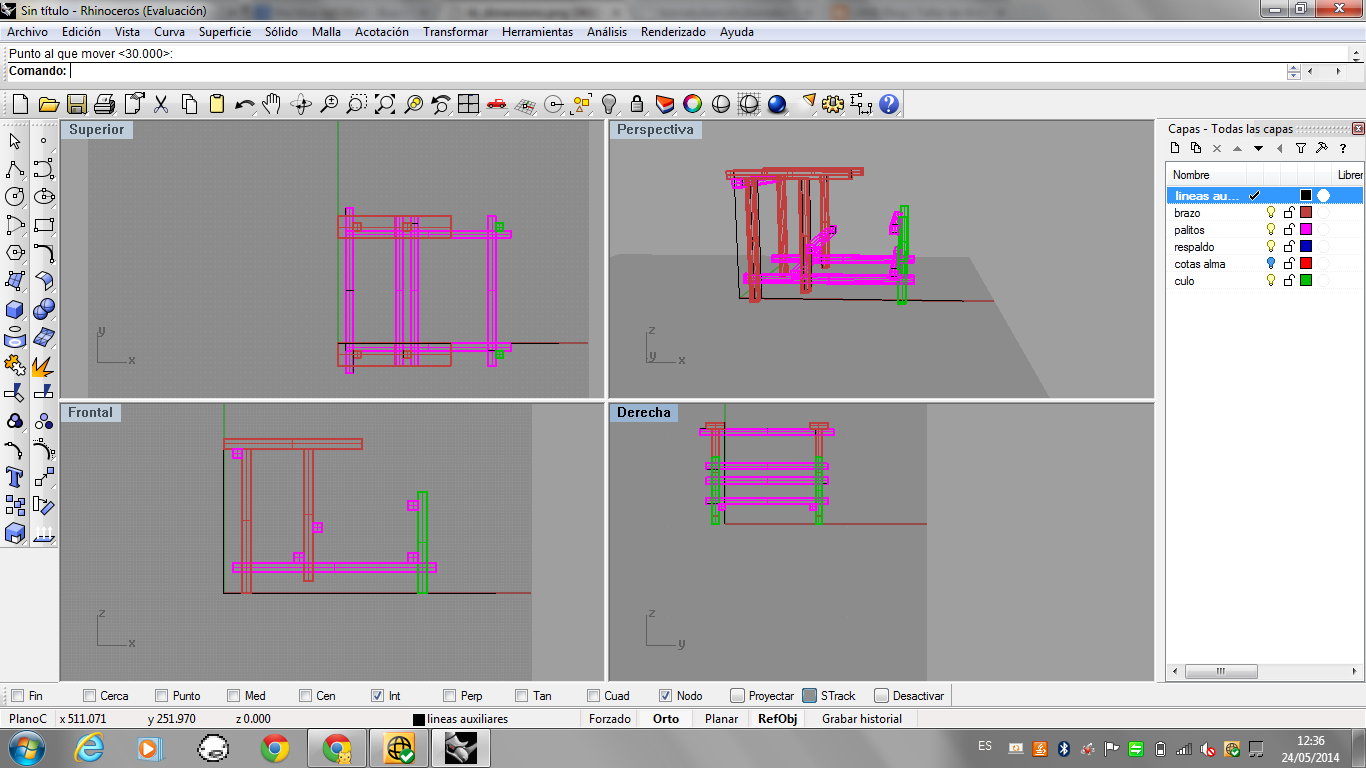The image size is (1366, 768).
Task: Open a file with the folder icon
Action: coord(48,104)
